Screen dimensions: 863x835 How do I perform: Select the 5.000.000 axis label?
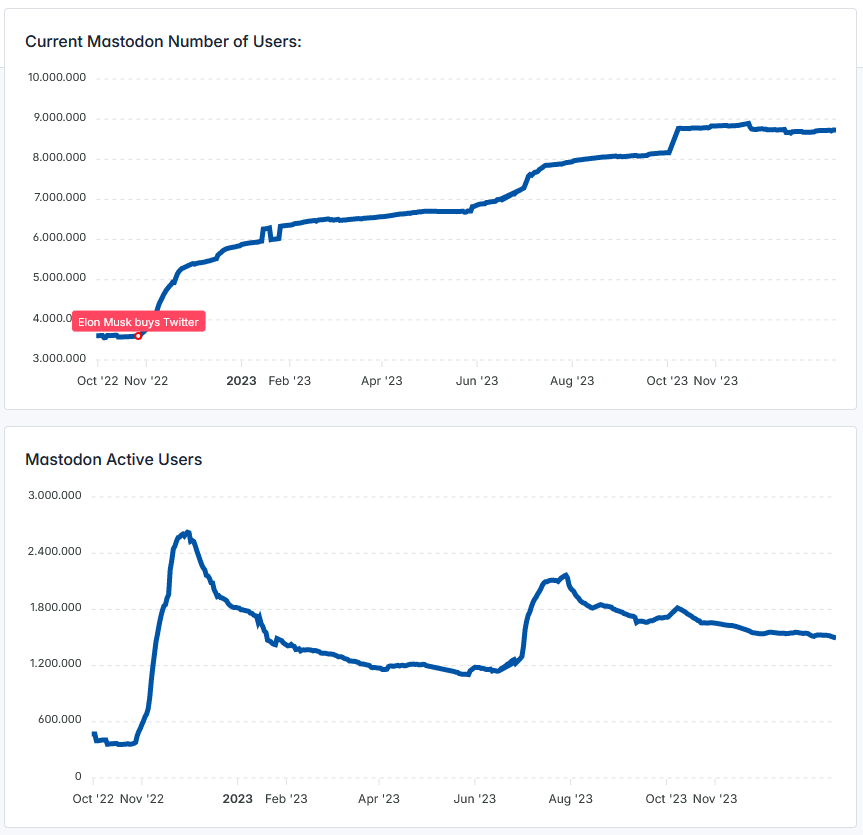[59, 278]
